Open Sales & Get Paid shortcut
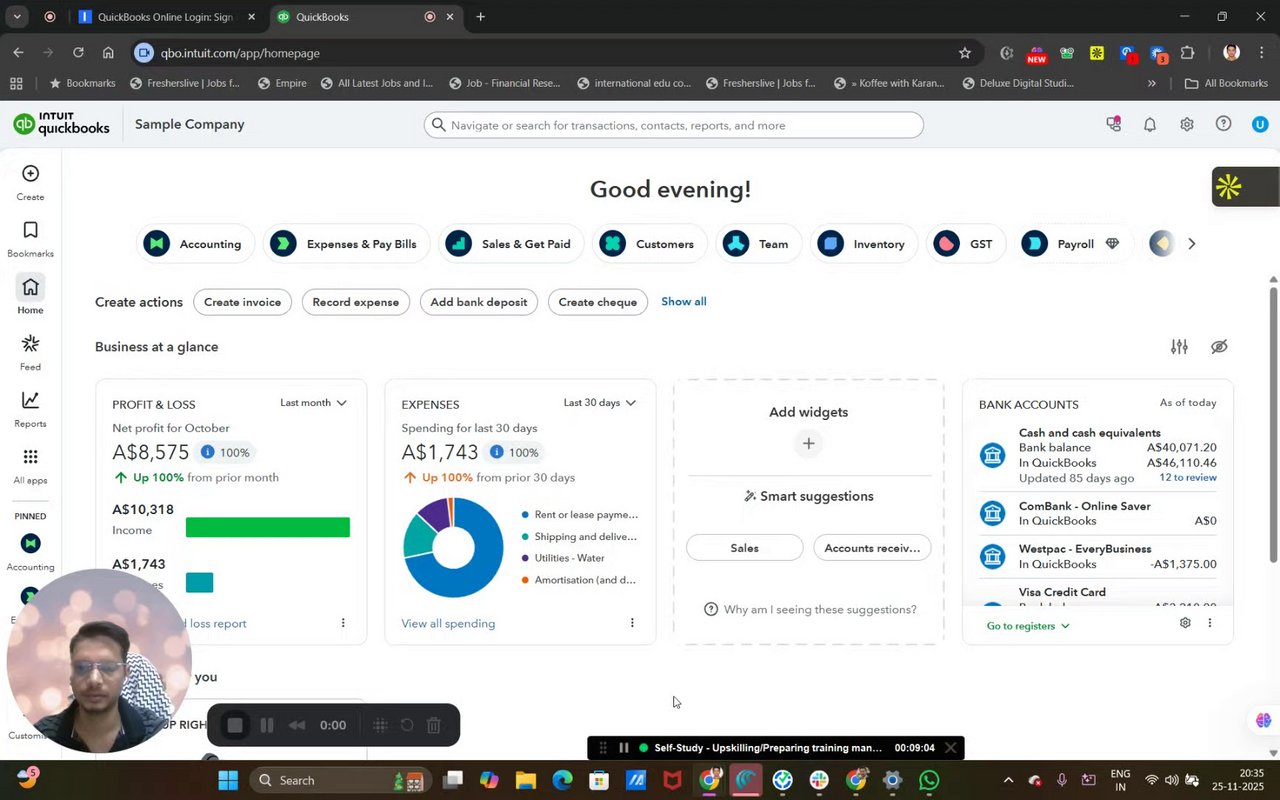The image size is (1280, 800). (510, 244)
